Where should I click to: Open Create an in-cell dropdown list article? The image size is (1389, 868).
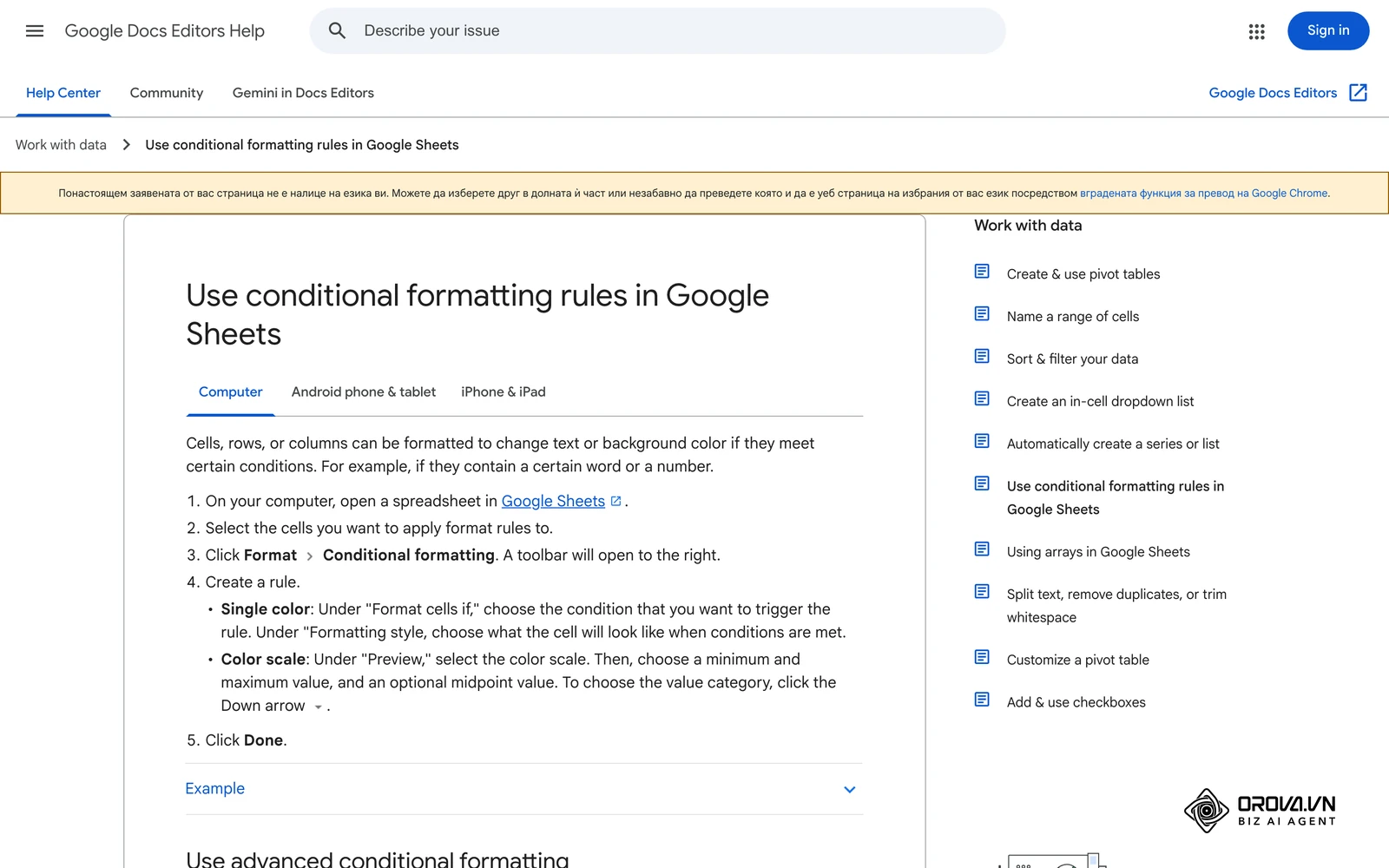click(x=1100, y=402)
